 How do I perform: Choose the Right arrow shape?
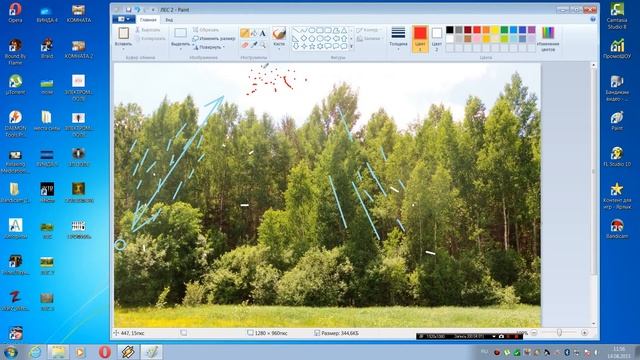328,38
